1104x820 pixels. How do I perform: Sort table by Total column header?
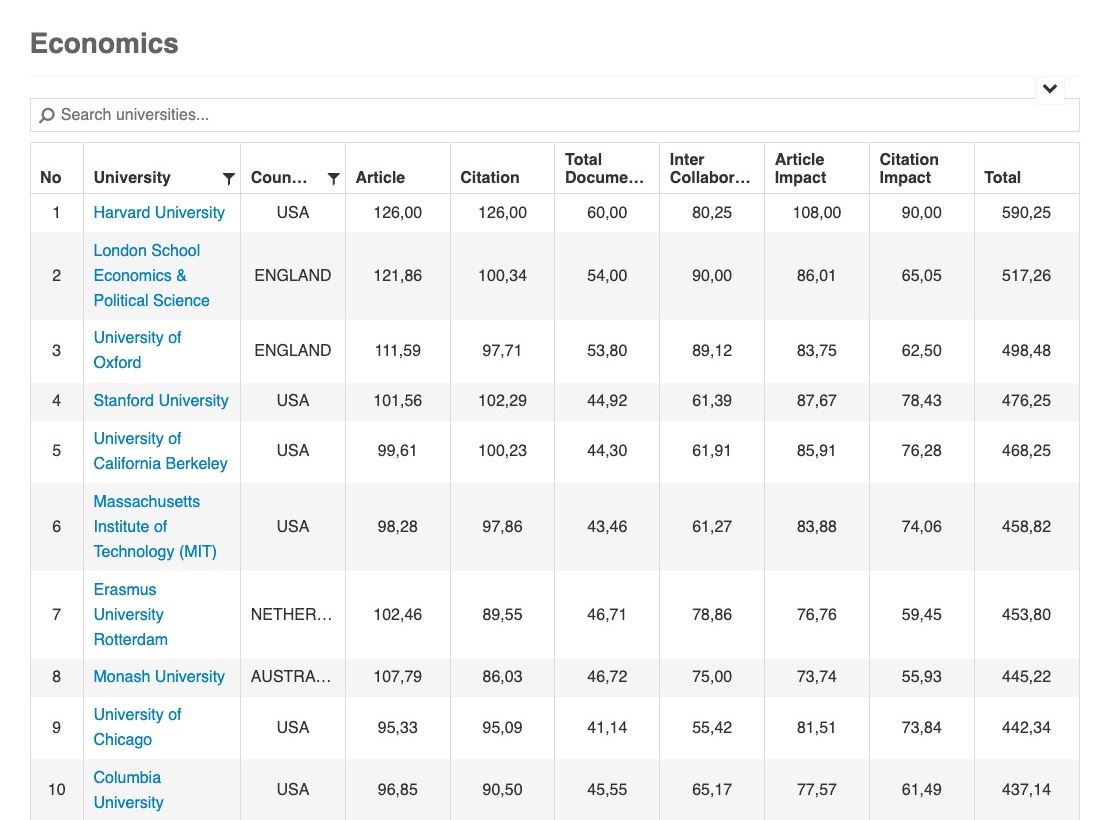coord(1002,177)
